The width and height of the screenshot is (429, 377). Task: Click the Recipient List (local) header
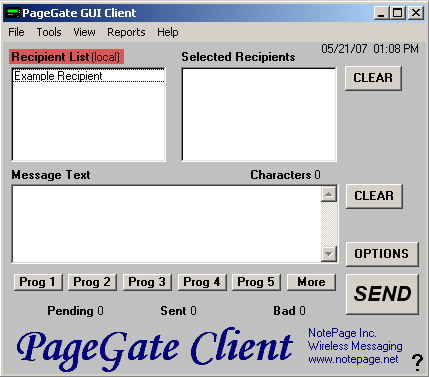click(x=66, y=57)
